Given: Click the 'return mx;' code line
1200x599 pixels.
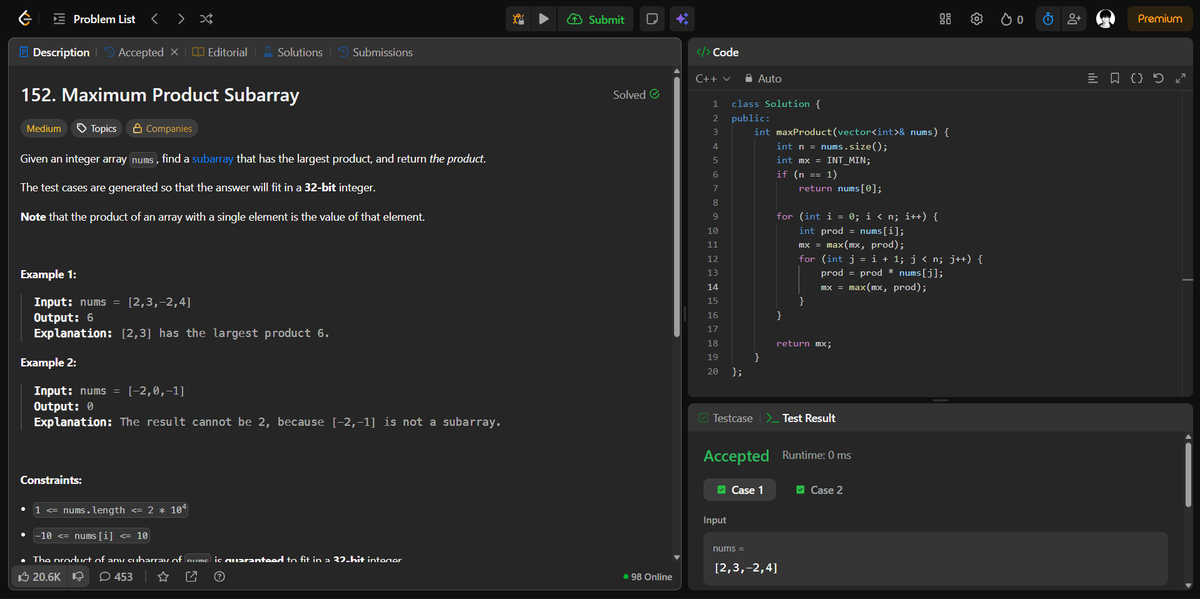Looking at the screenshot, I should point(804,343).
